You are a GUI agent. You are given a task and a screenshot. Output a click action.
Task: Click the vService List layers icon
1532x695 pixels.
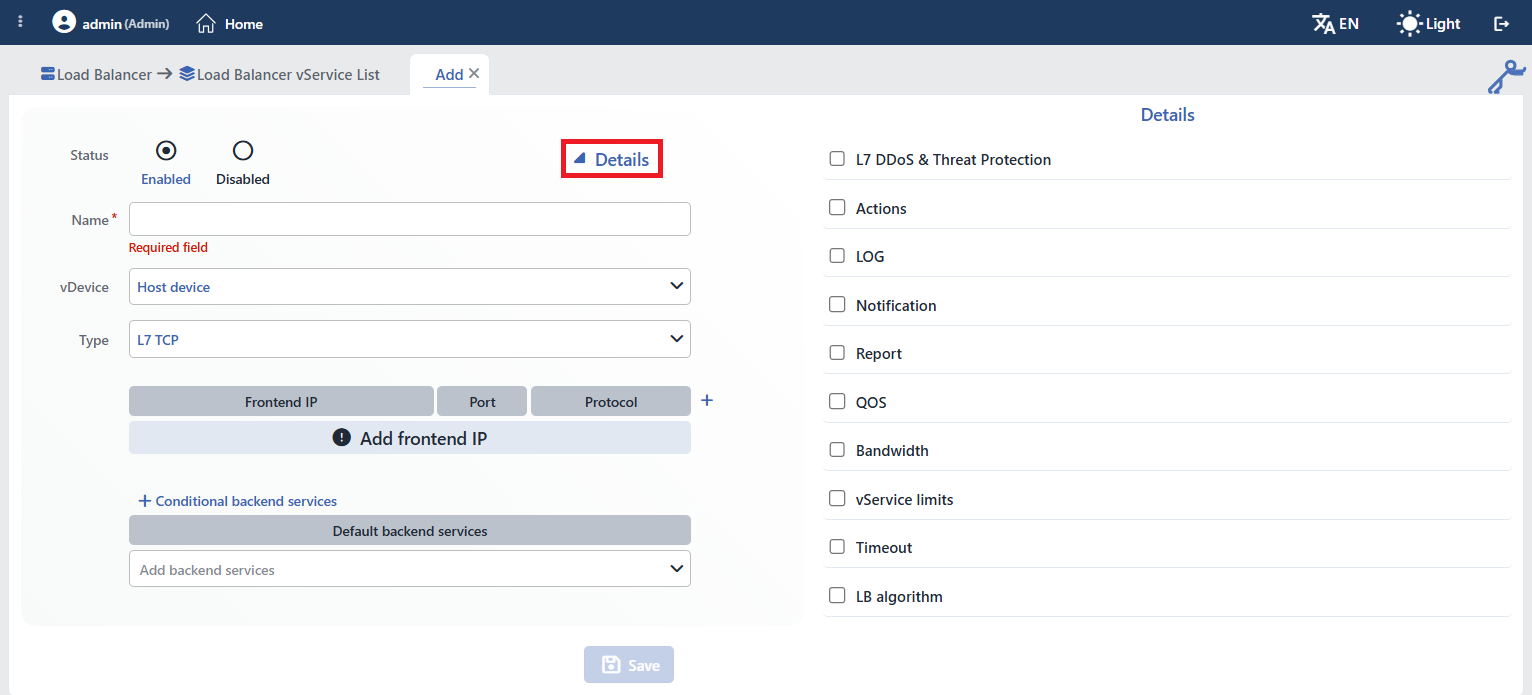pos(187,74)
